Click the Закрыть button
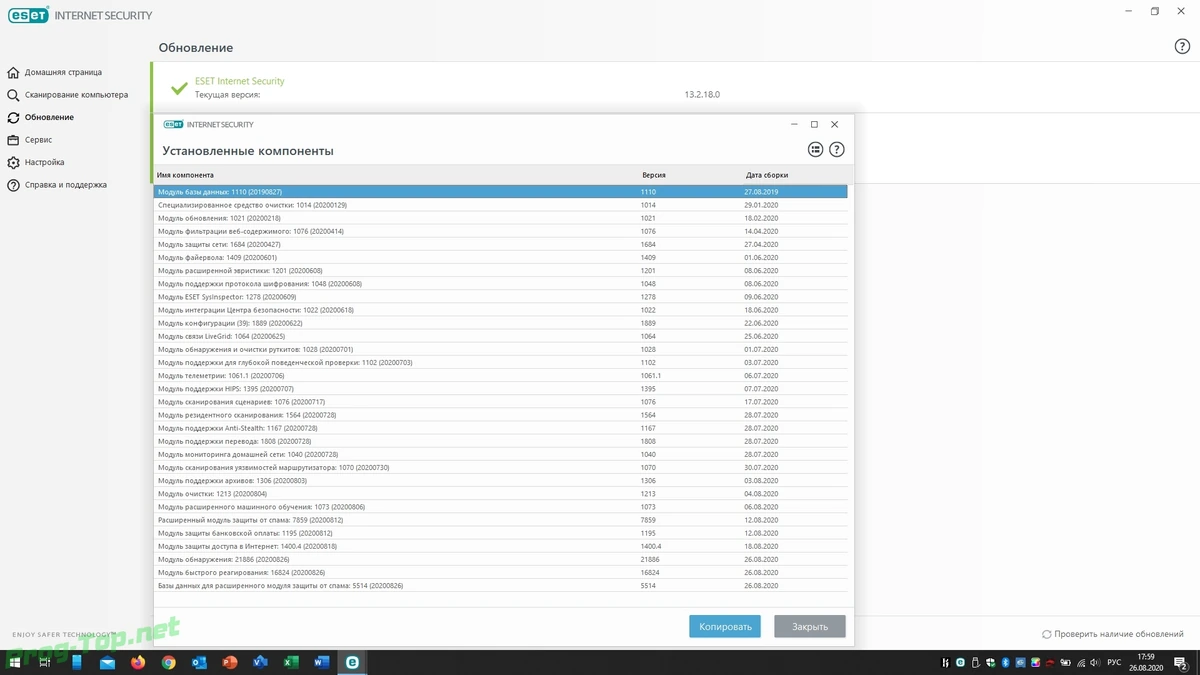The width and height of the screenshot is (1200, 675). [810, 626]
